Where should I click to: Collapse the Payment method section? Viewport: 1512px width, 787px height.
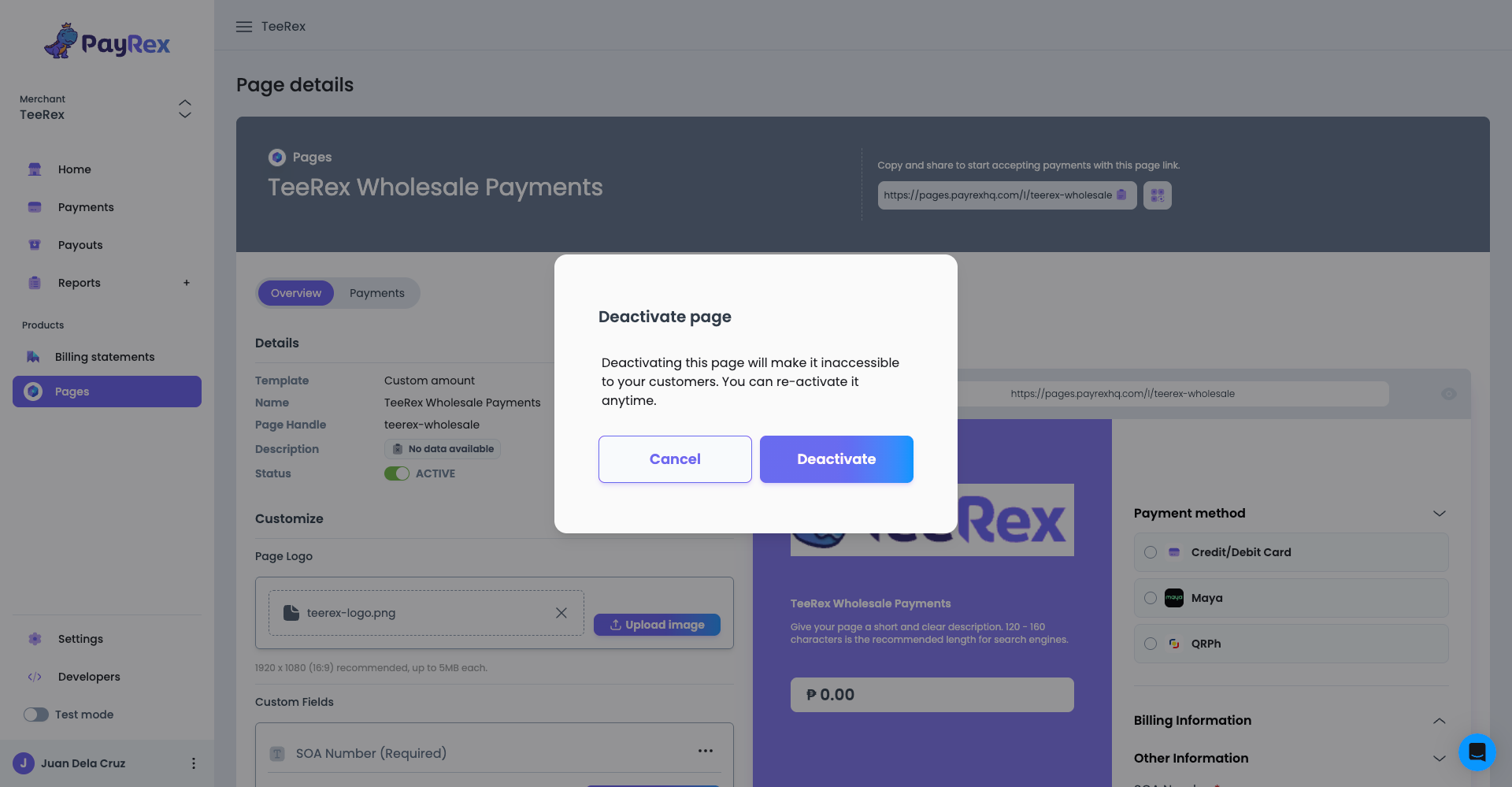(1440, 514)
